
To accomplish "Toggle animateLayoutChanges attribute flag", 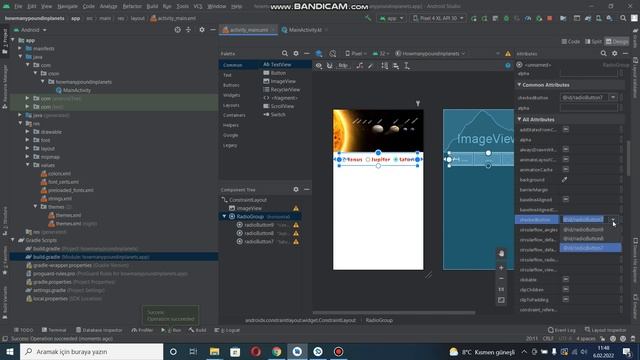I will tap(566, 159).
